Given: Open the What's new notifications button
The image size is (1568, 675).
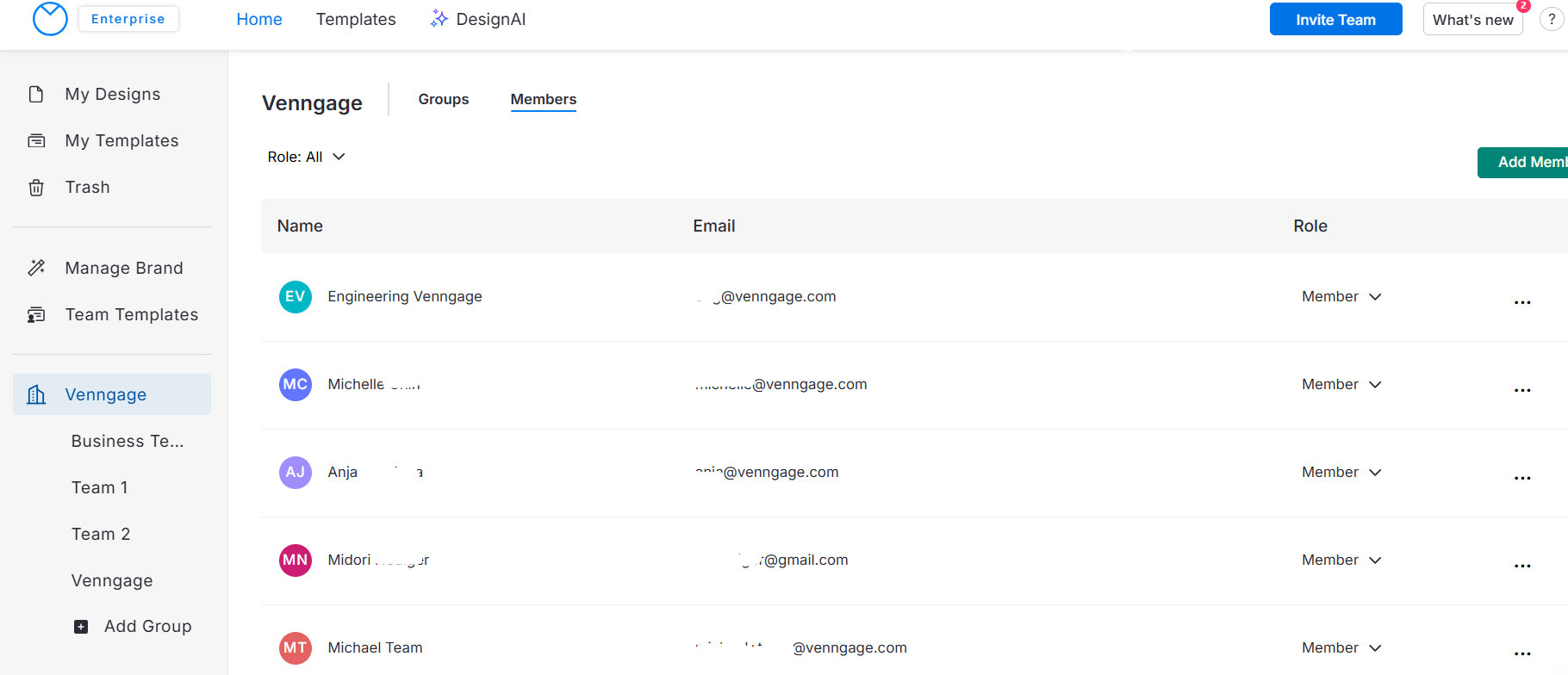Looking at the screenshot, I should pos(1472,20).
